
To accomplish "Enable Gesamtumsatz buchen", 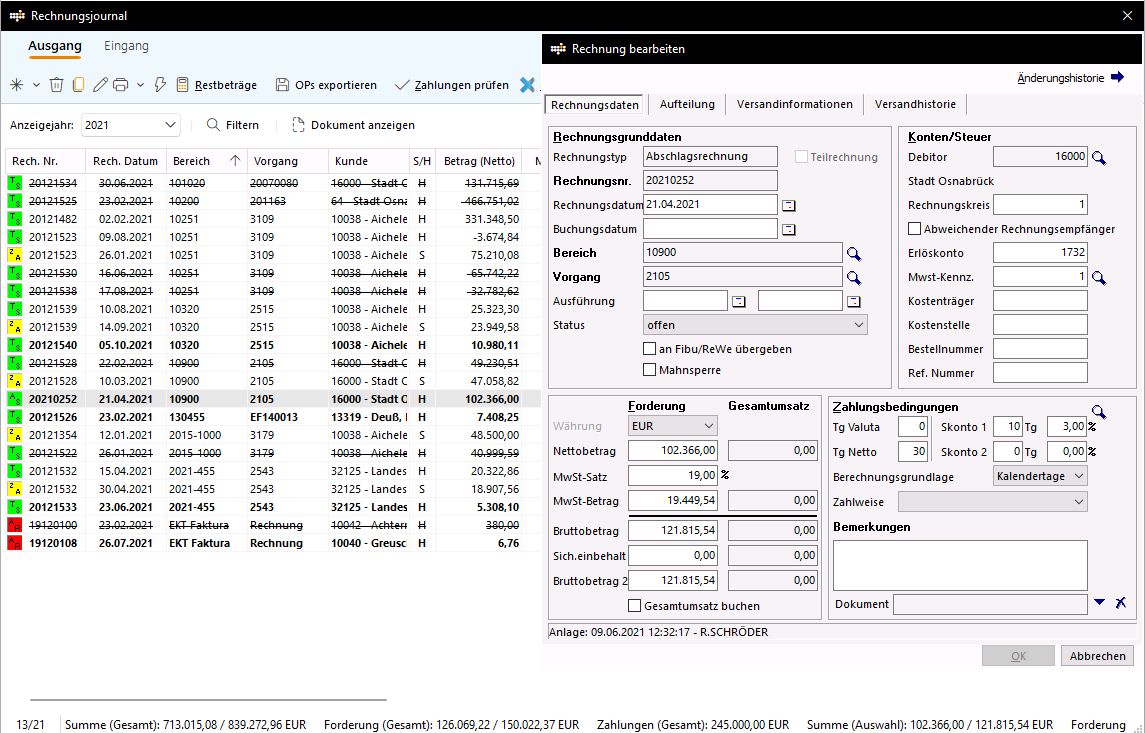I will [x=635, y=606].
